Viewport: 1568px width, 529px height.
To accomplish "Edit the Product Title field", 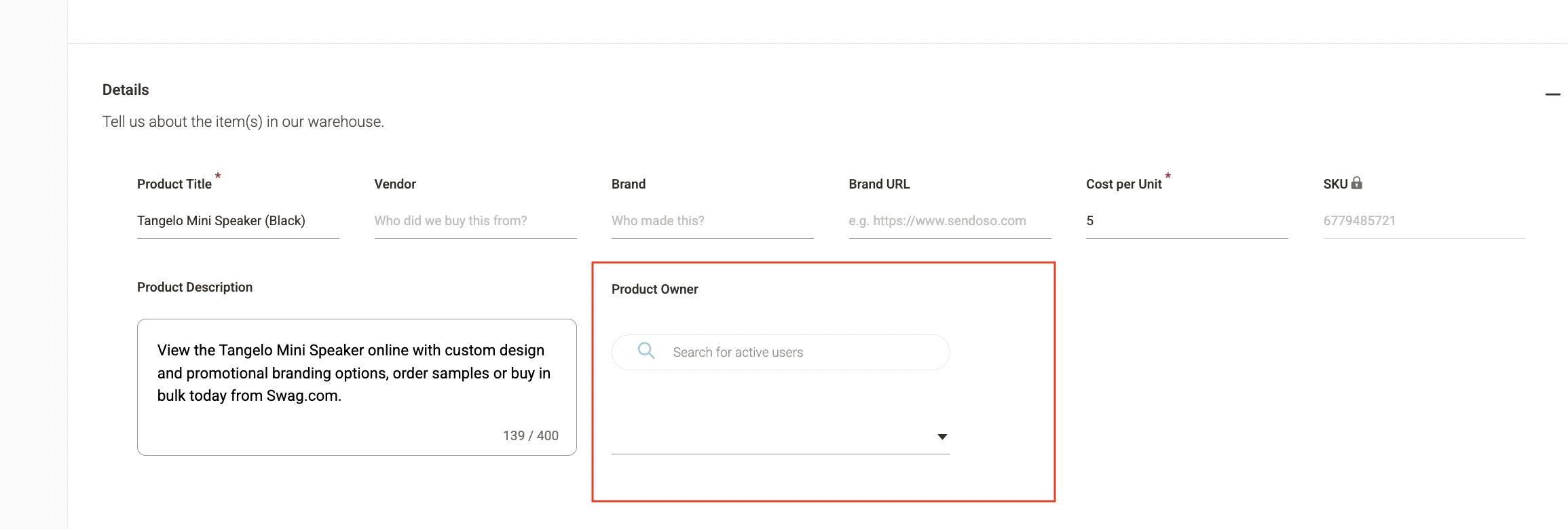I will 238,221.
